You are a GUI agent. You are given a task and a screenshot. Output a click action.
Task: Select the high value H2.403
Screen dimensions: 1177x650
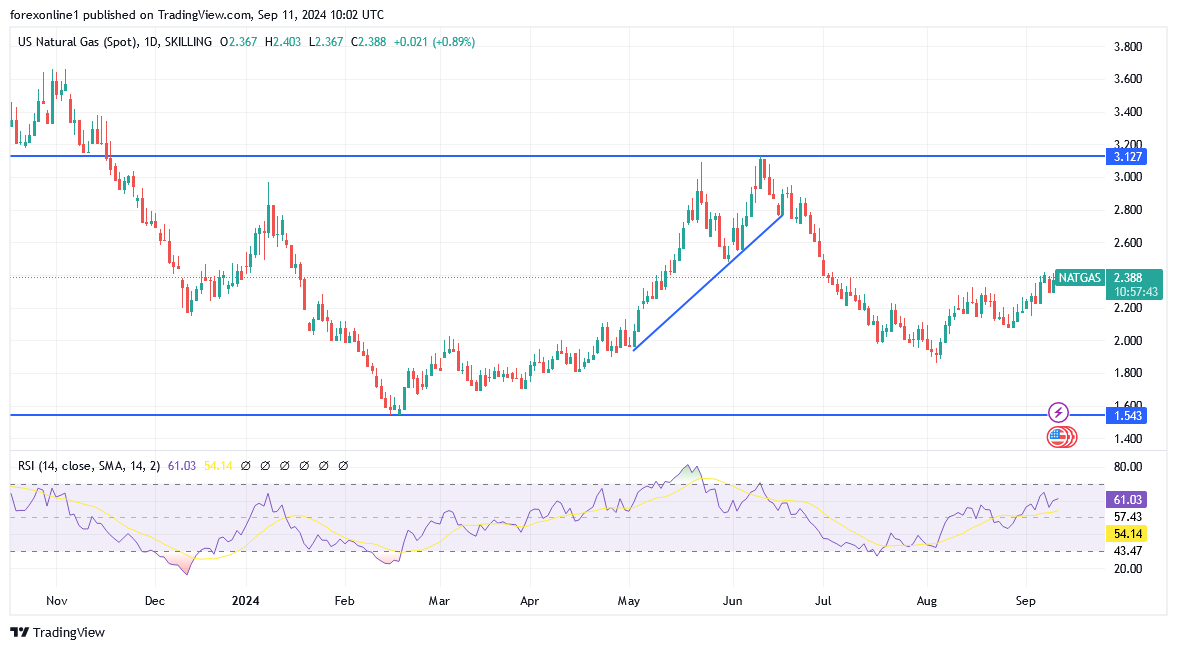pyautogui.click(x=283, y=42)
